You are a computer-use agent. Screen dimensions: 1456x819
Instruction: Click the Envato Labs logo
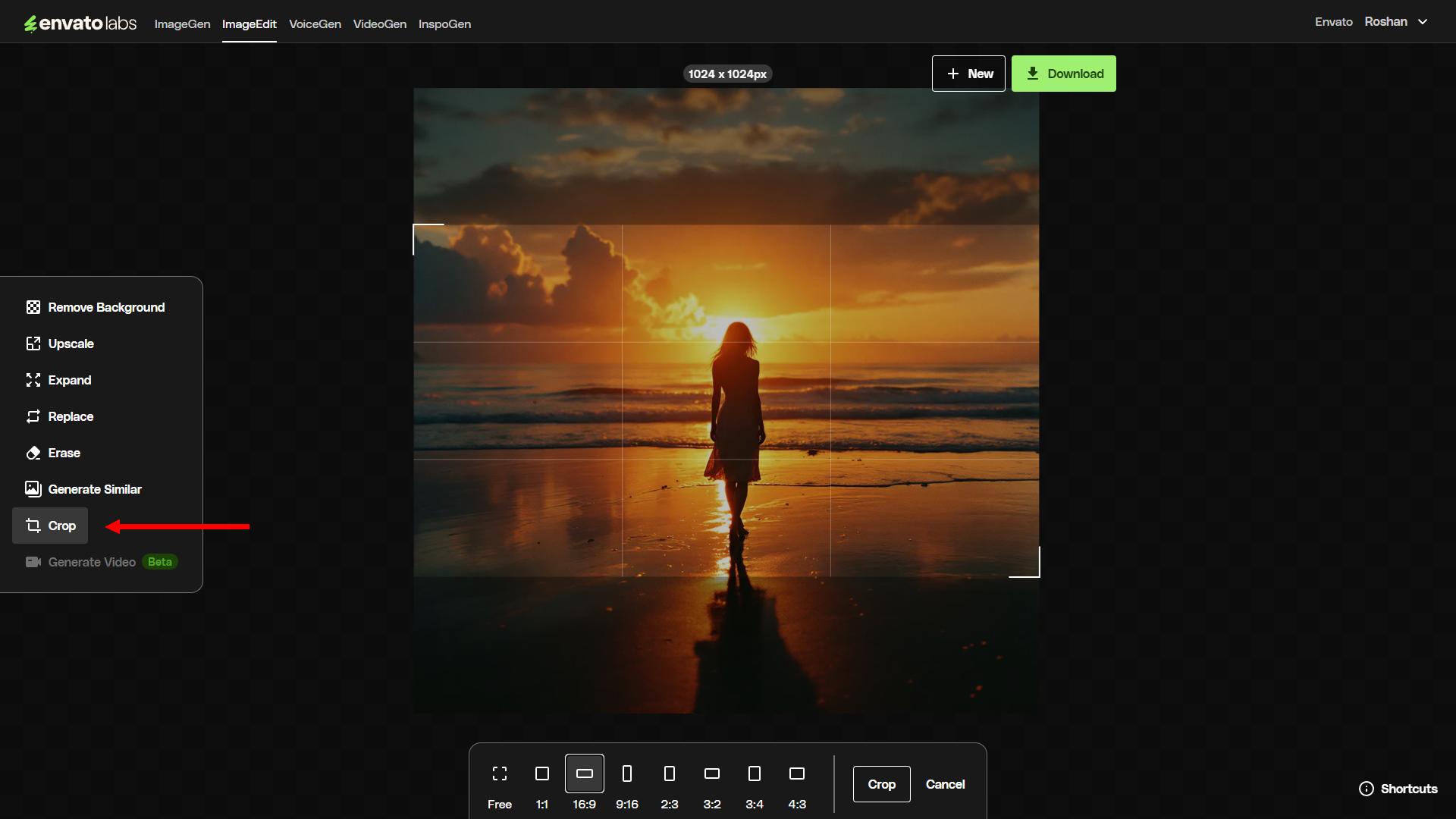[80, 24]
